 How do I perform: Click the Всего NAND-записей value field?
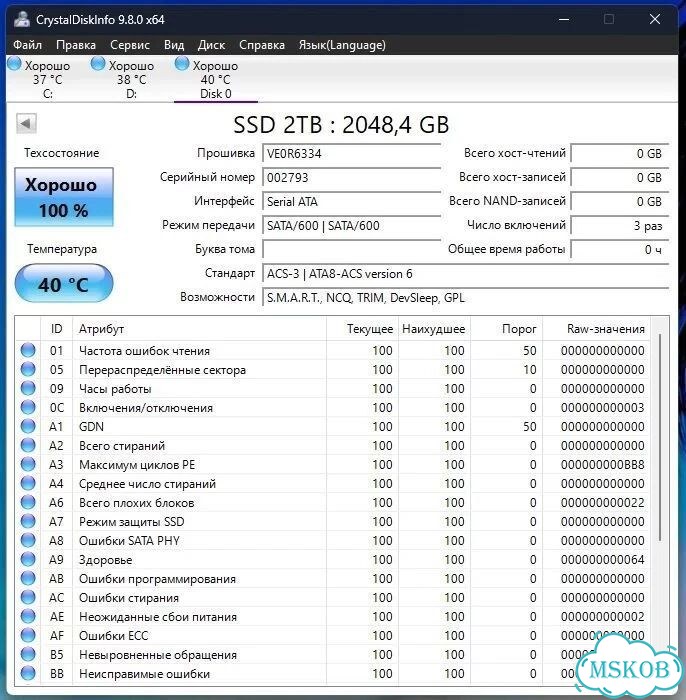click(x=619, y=202)
